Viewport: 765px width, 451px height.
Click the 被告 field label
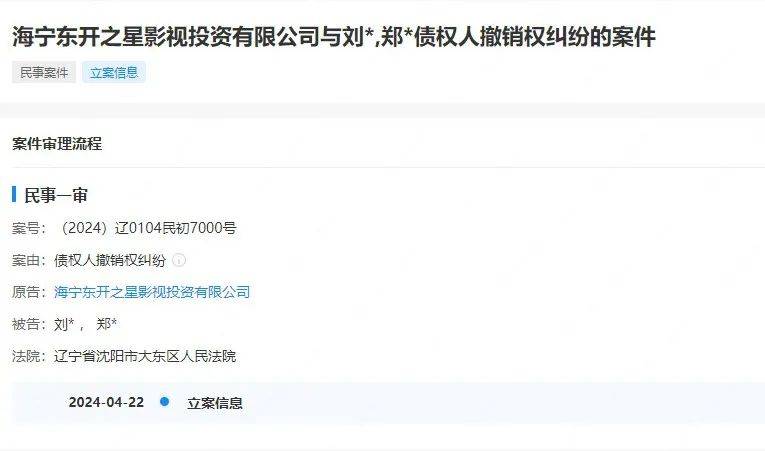(x=26, y=324)
